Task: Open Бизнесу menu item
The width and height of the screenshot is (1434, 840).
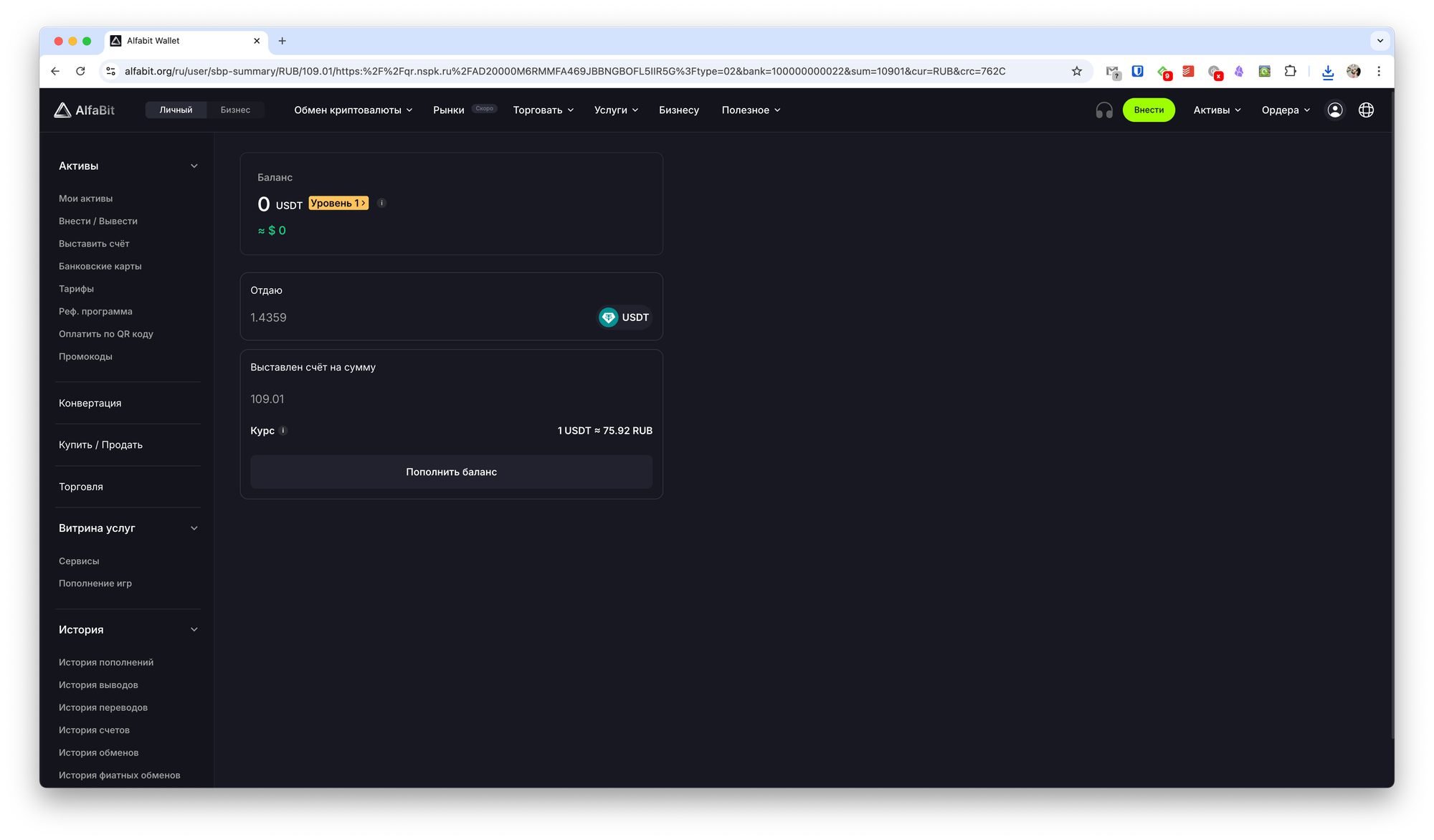Action: [678, 110]
